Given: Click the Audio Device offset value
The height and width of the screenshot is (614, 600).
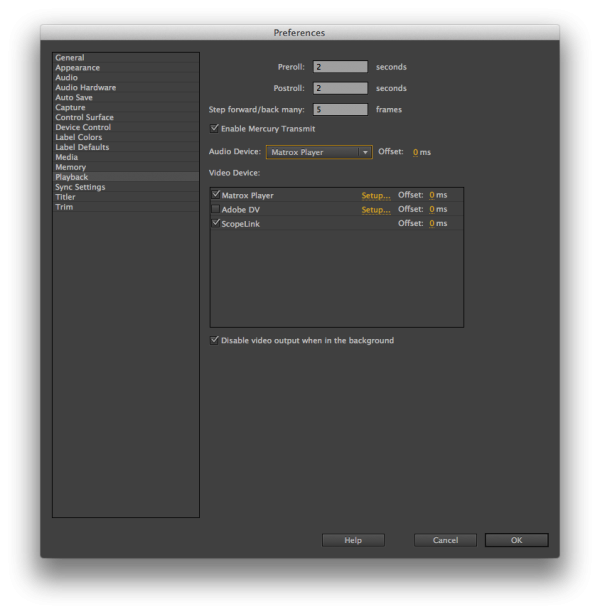Looking at the screenshot, I should pyautogui.click(x=415, y=152).
